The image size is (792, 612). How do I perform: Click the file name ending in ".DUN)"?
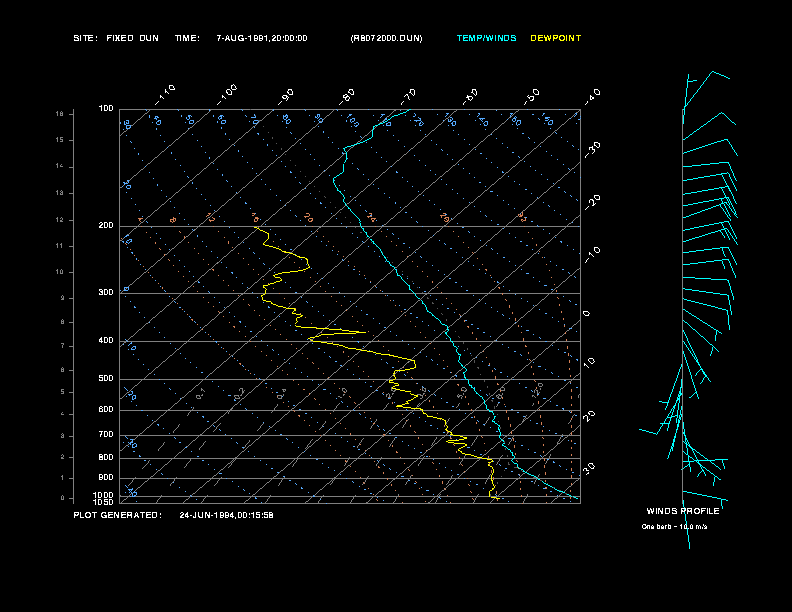tap(386, 38)
